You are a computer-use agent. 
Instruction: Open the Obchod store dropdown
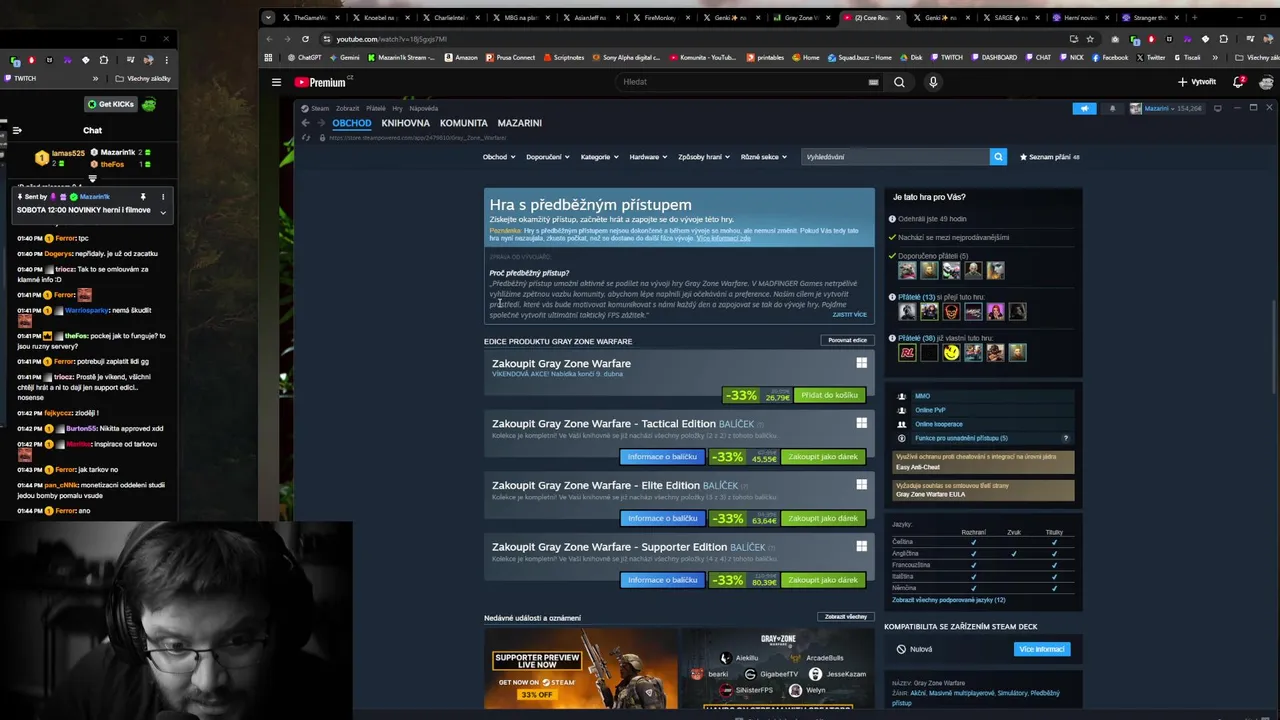tap(499, 157)
